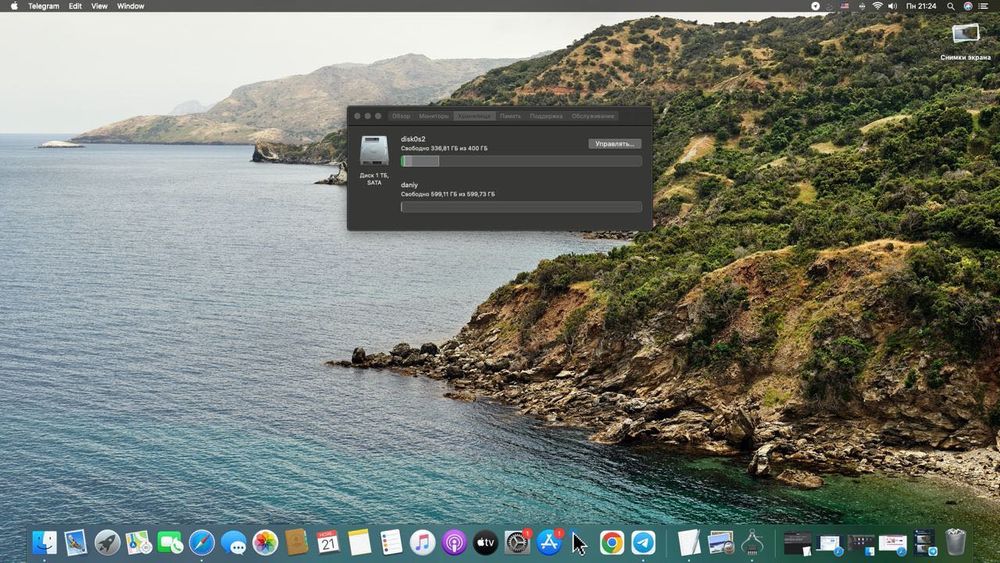The height and width of the screenshot is (563, 1000).
Task: Open Launchpad from the Dock
Action: pyautogui.click(x=107, y=543)
